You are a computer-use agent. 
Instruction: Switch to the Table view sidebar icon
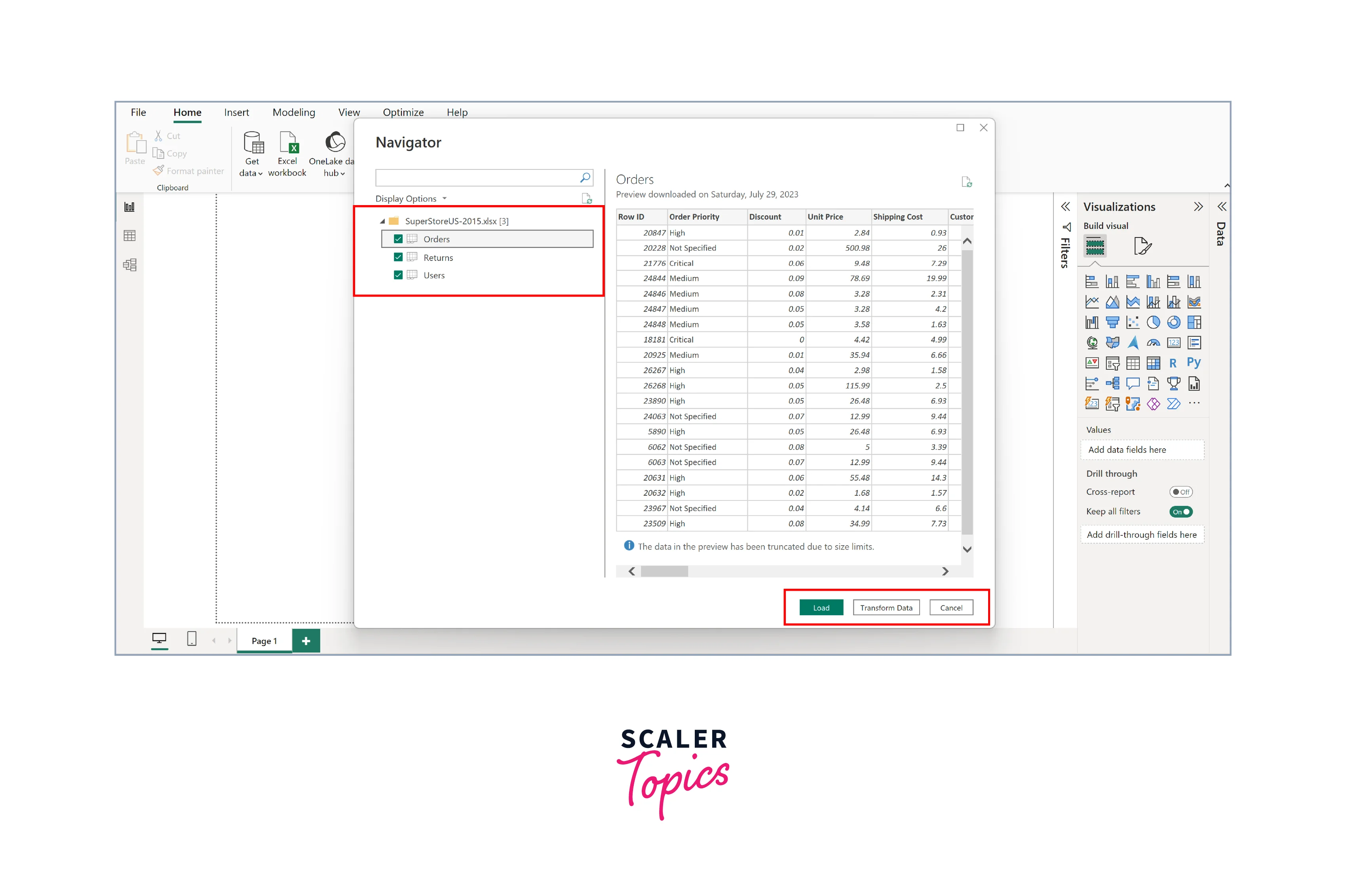pos(130,236)
